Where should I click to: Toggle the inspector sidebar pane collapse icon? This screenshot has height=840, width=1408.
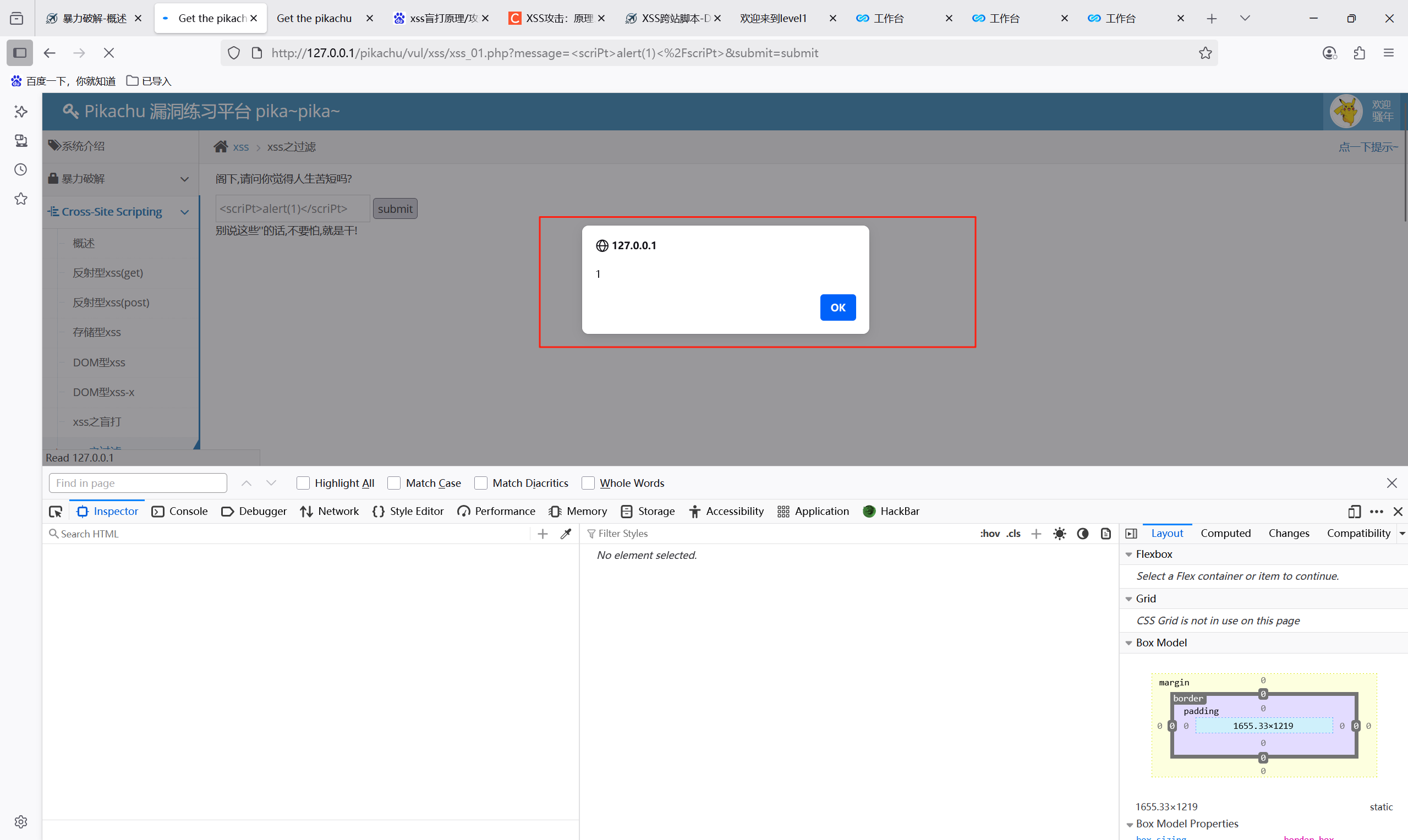[x=1131, y=533]
